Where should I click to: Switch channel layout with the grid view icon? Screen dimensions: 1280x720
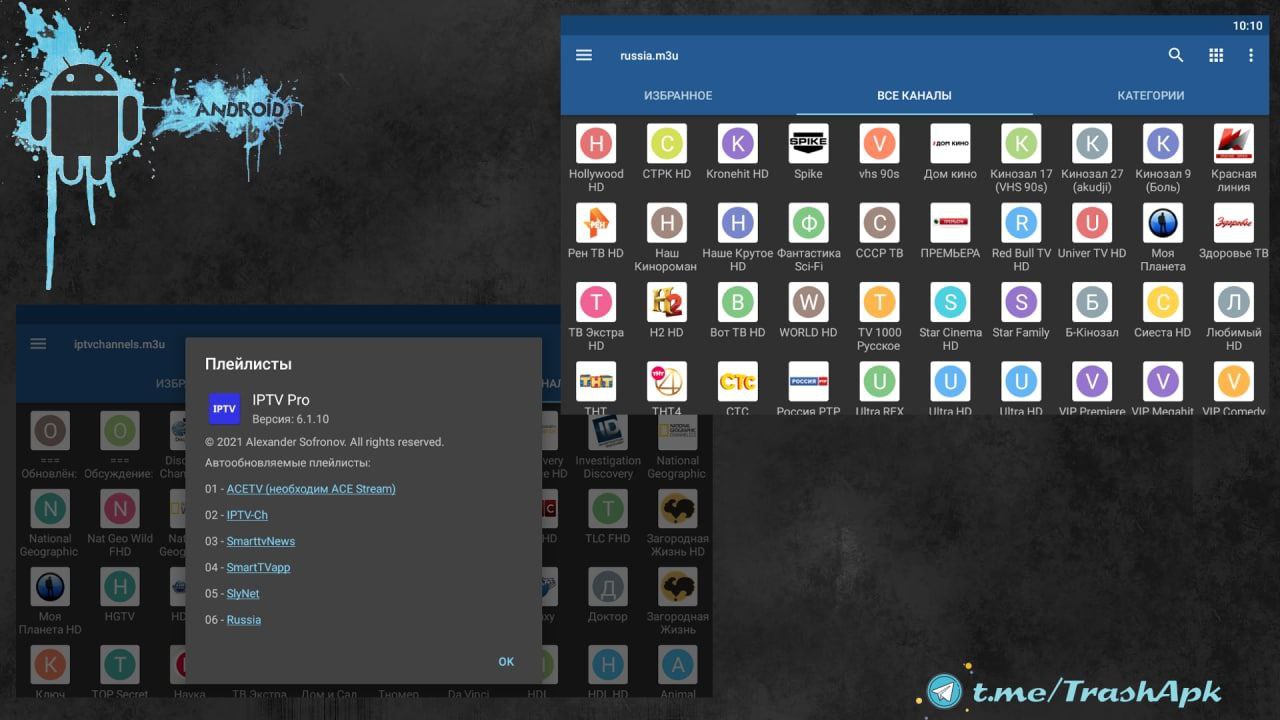click(1216, 56)
